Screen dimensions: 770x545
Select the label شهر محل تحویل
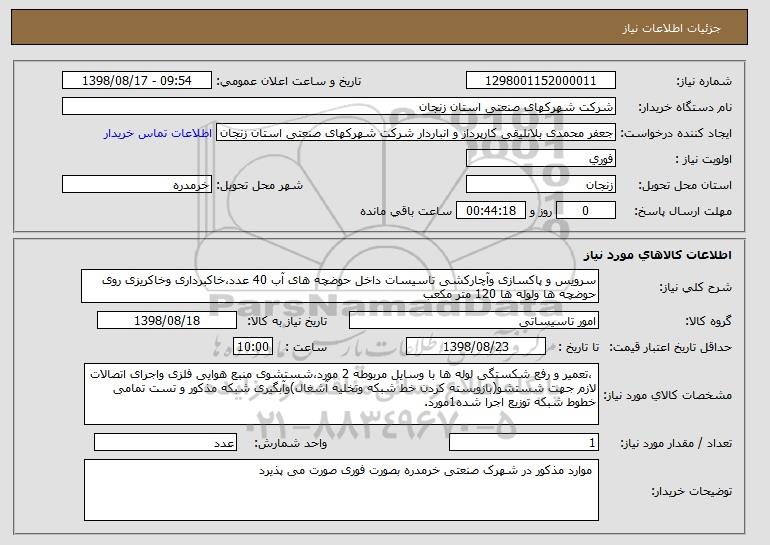(260, 186)
